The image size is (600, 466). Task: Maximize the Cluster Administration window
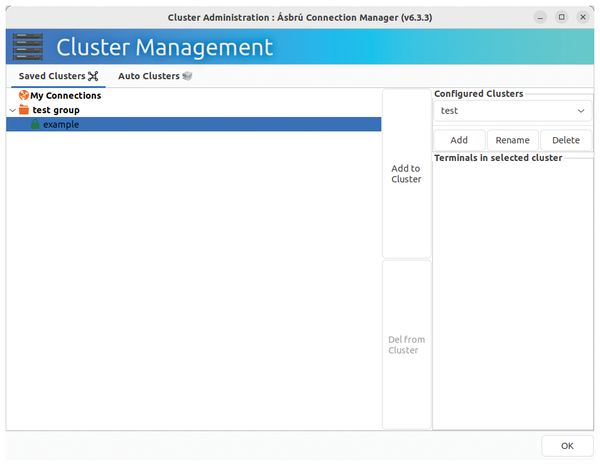tap(561, 17)
